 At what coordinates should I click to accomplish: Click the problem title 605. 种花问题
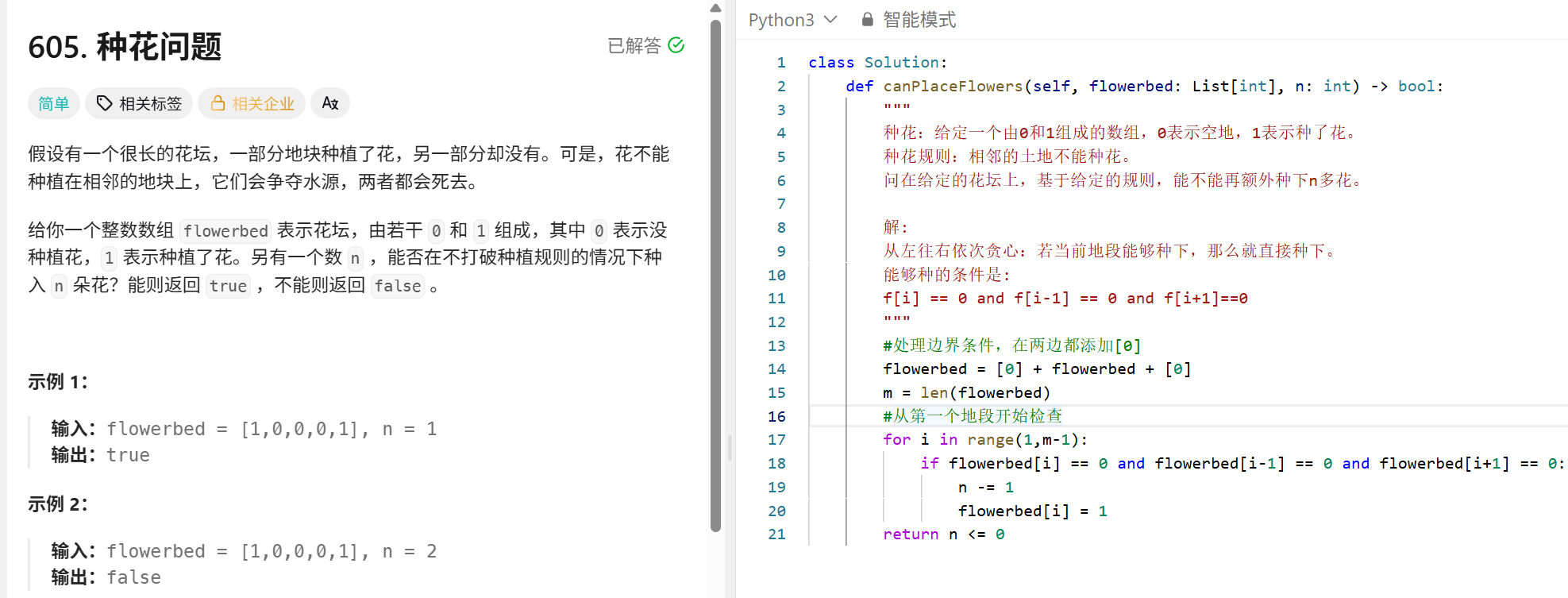point(125,47)
